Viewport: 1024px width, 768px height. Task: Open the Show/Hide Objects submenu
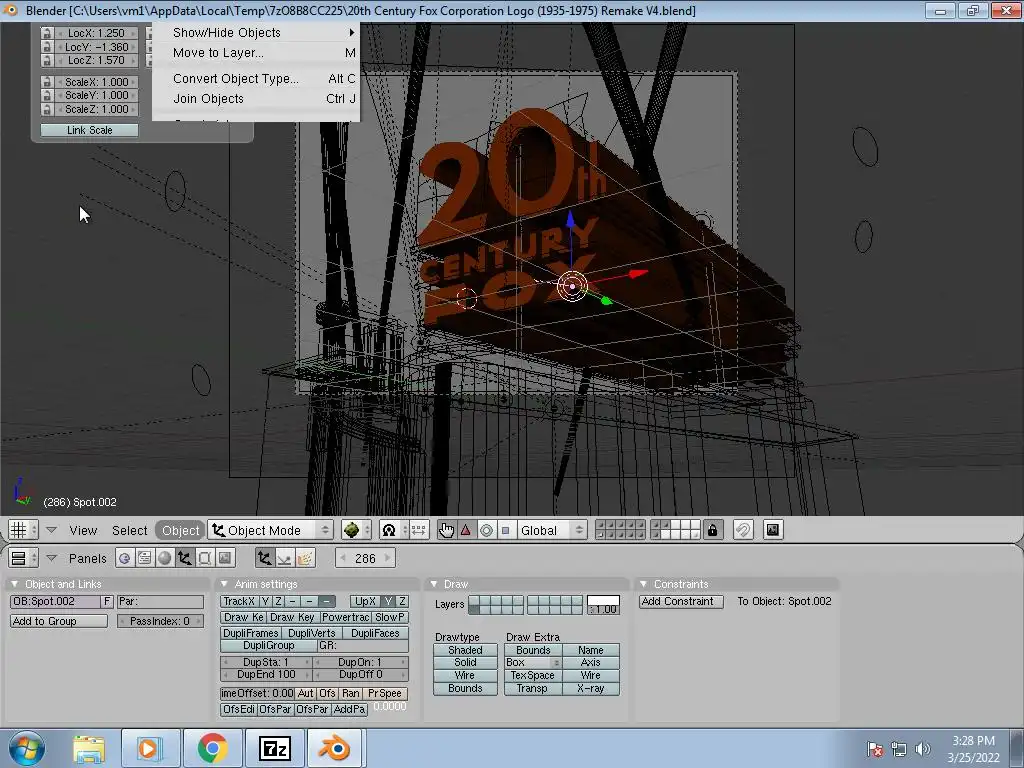(x=256, y=33)
